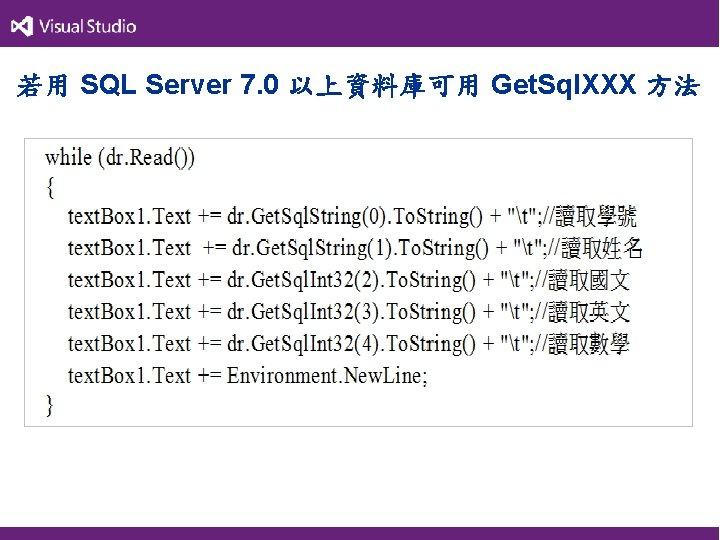The height and width of the screenshot is (540, 720).
Task: Click the opening curly brace line
Action: [50, 187]
